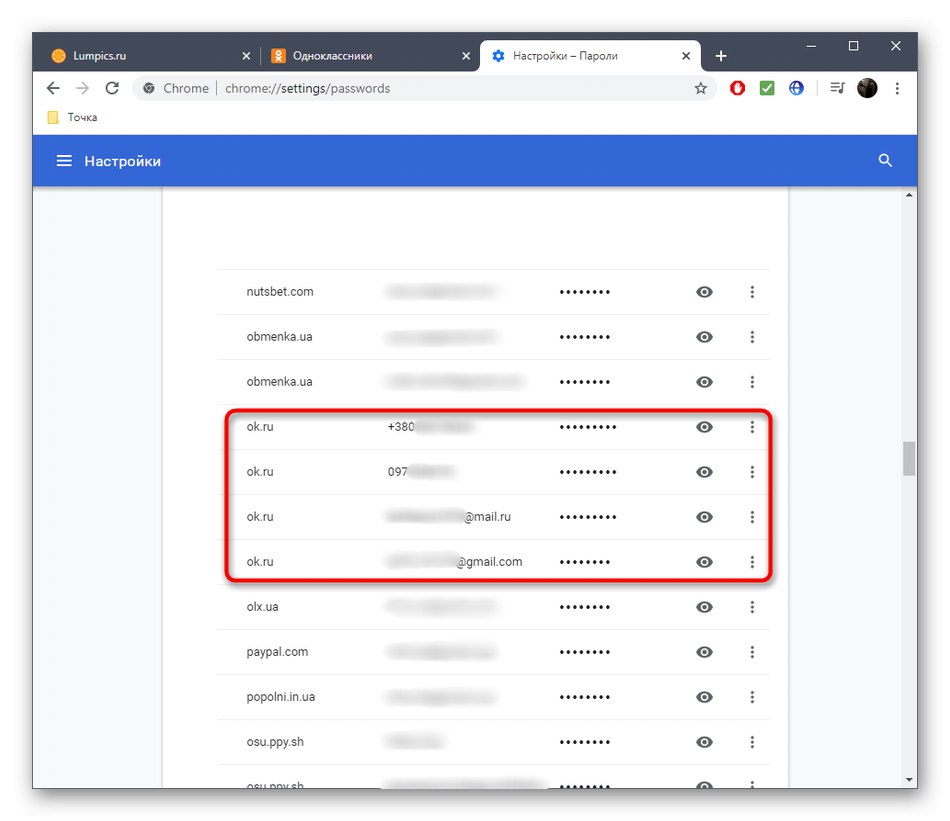Bookmark this page with the star icon
Image resolution: width=950 pixels, height=821 pixels.
[x=700, y=88]
